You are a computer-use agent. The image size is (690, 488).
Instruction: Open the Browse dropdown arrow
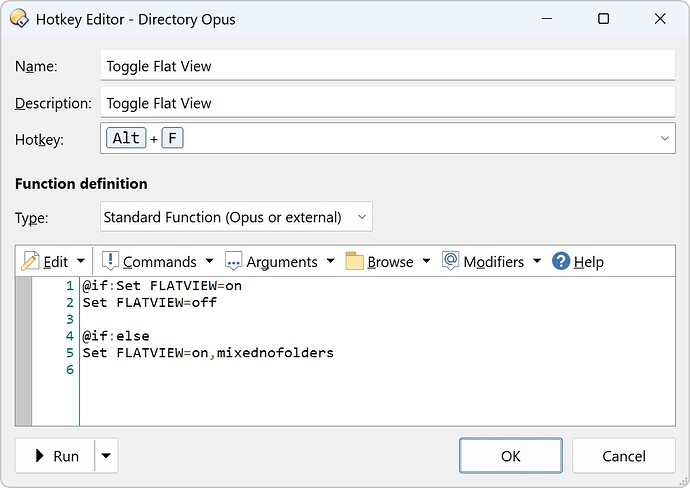click(x=426, y=261)
